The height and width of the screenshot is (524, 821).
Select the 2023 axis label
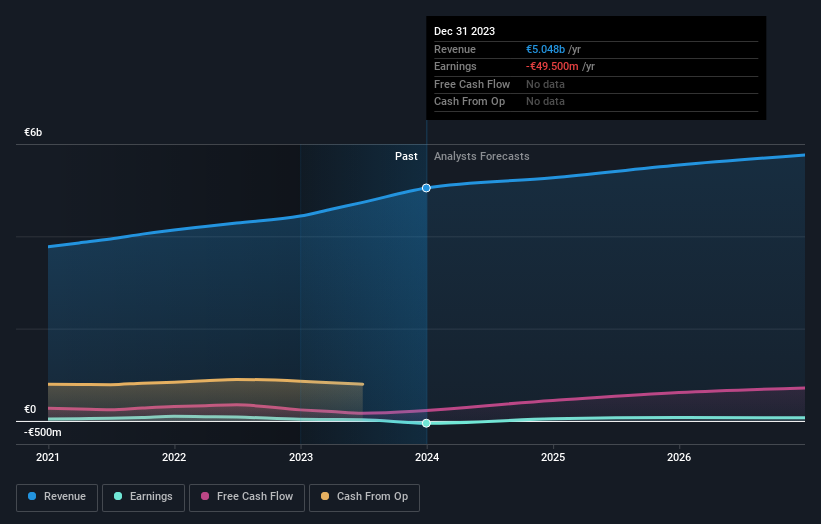pos(301,458)
